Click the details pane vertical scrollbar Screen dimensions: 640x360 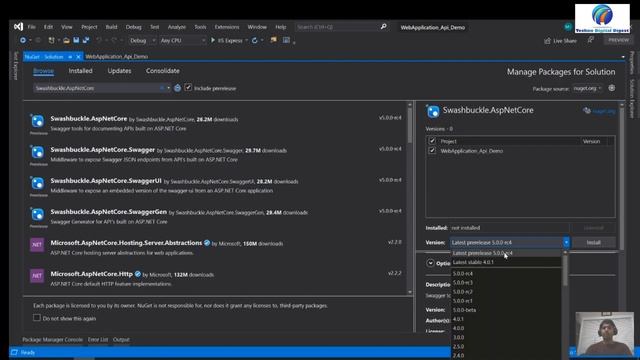tap(622, 180)
